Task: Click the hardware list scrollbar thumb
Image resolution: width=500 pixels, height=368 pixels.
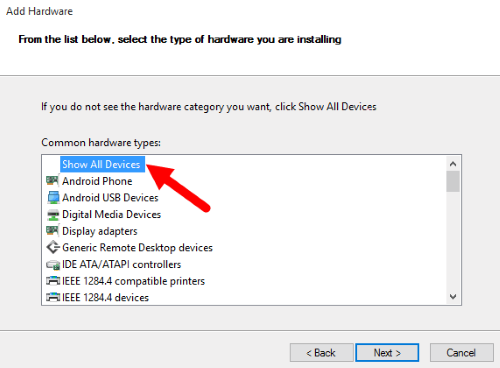Action: (453, 181)
